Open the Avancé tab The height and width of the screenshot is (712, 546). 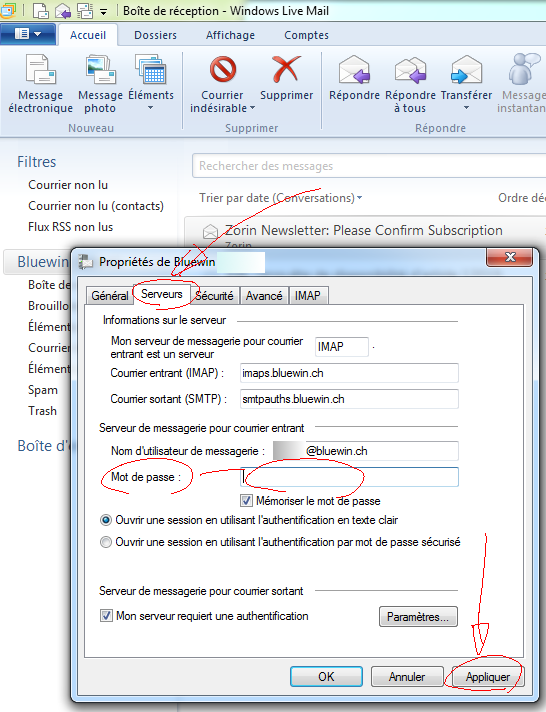264,296
